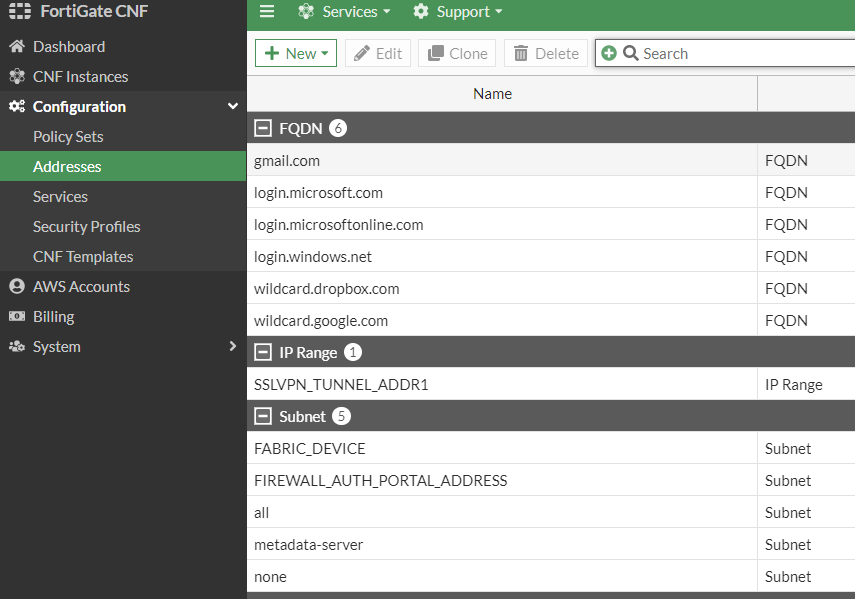Click the Support gear icon
Screen dimensions: 855x599
click(420, 11)
